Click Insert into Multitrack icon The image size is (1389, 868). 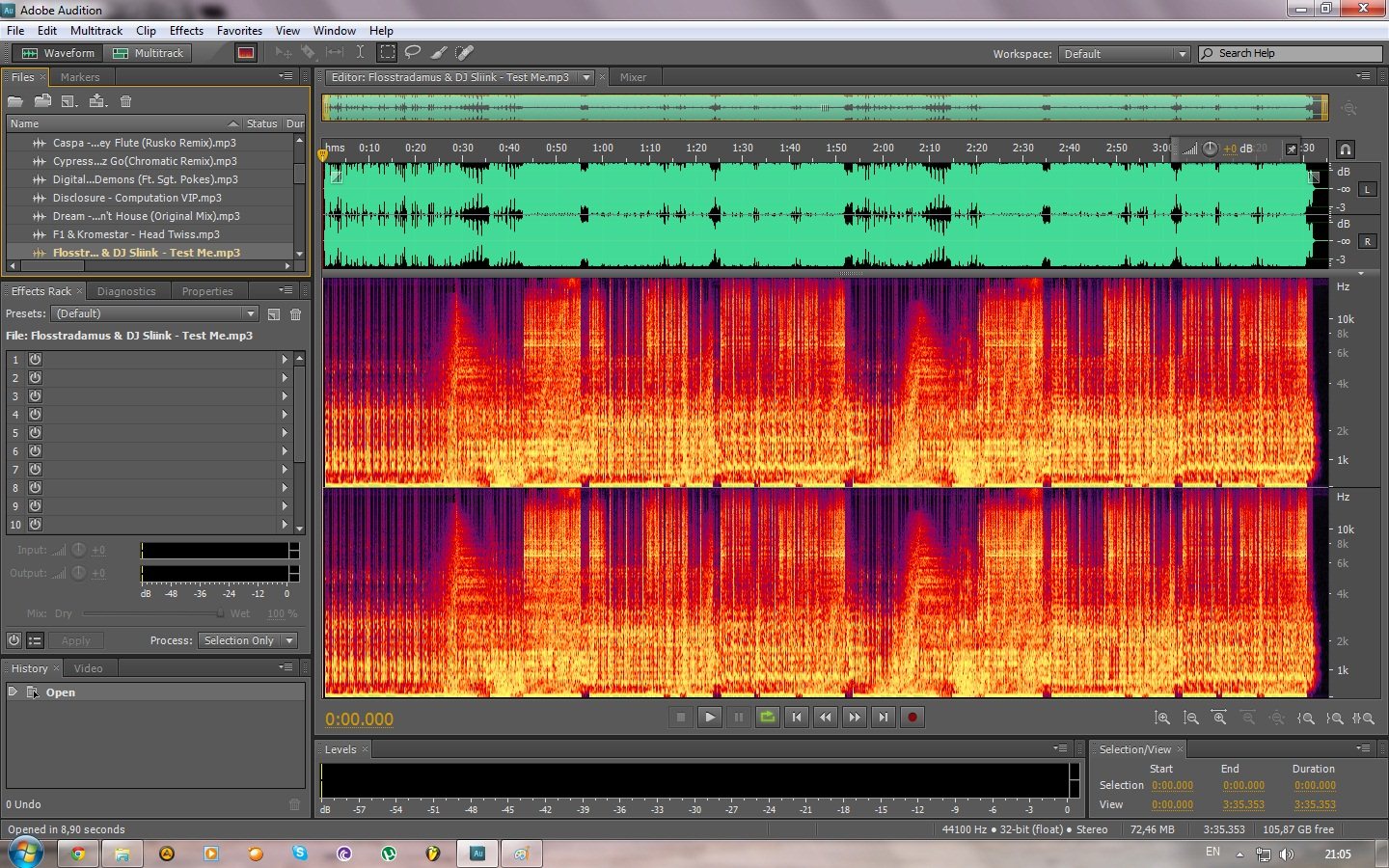97,101
